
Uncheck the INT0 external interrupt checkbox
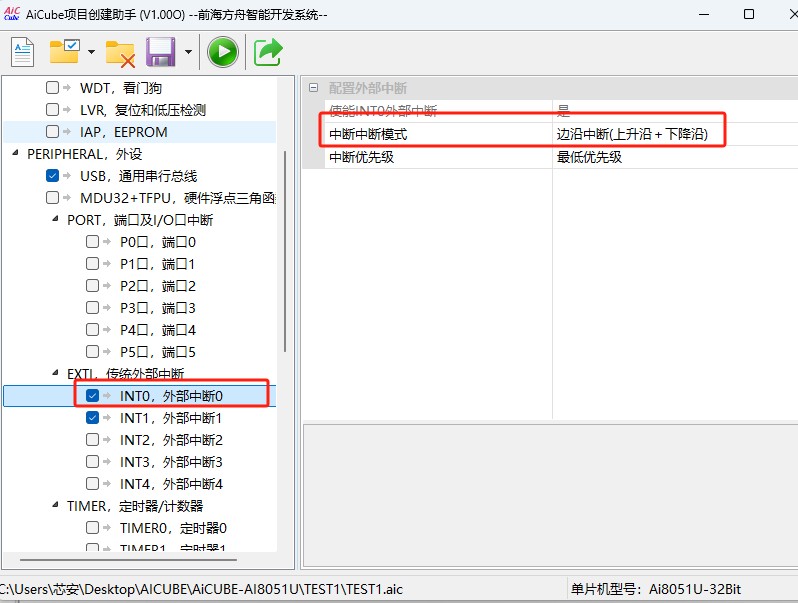[x=92, y=395]
